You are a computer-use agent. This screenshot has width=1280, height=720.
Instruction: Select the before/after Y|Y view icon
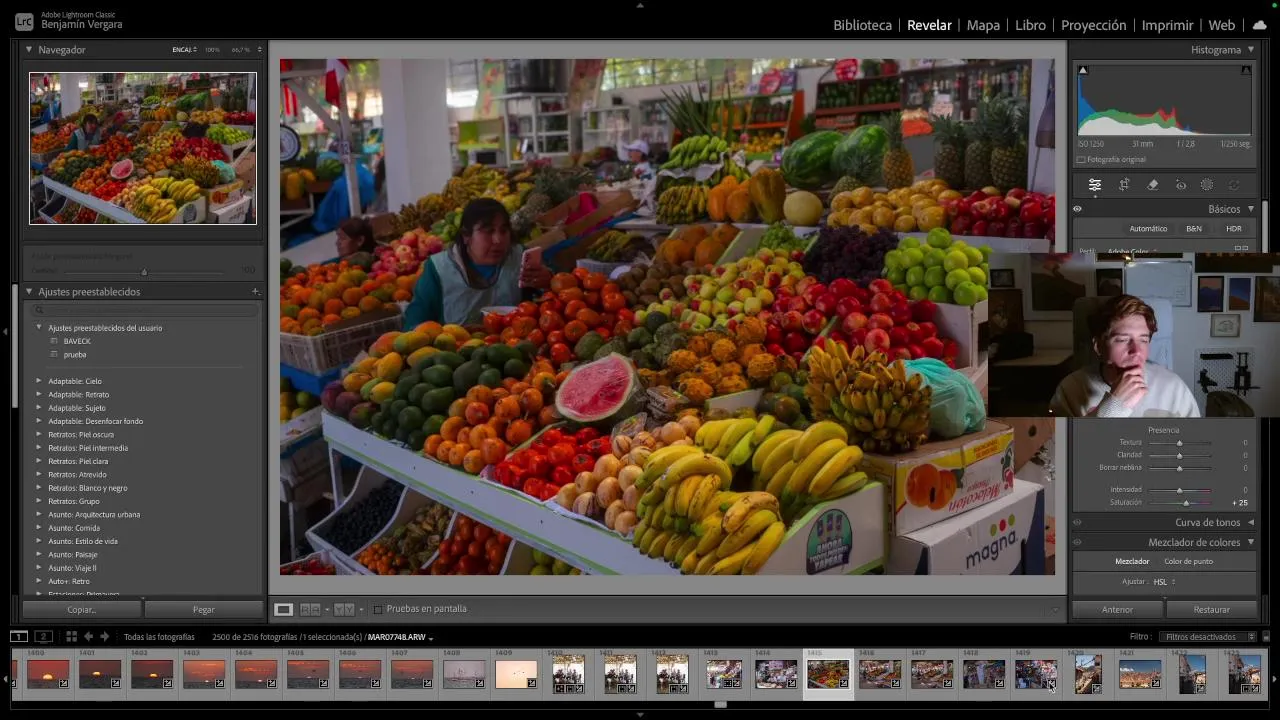(x=343, y=609)
